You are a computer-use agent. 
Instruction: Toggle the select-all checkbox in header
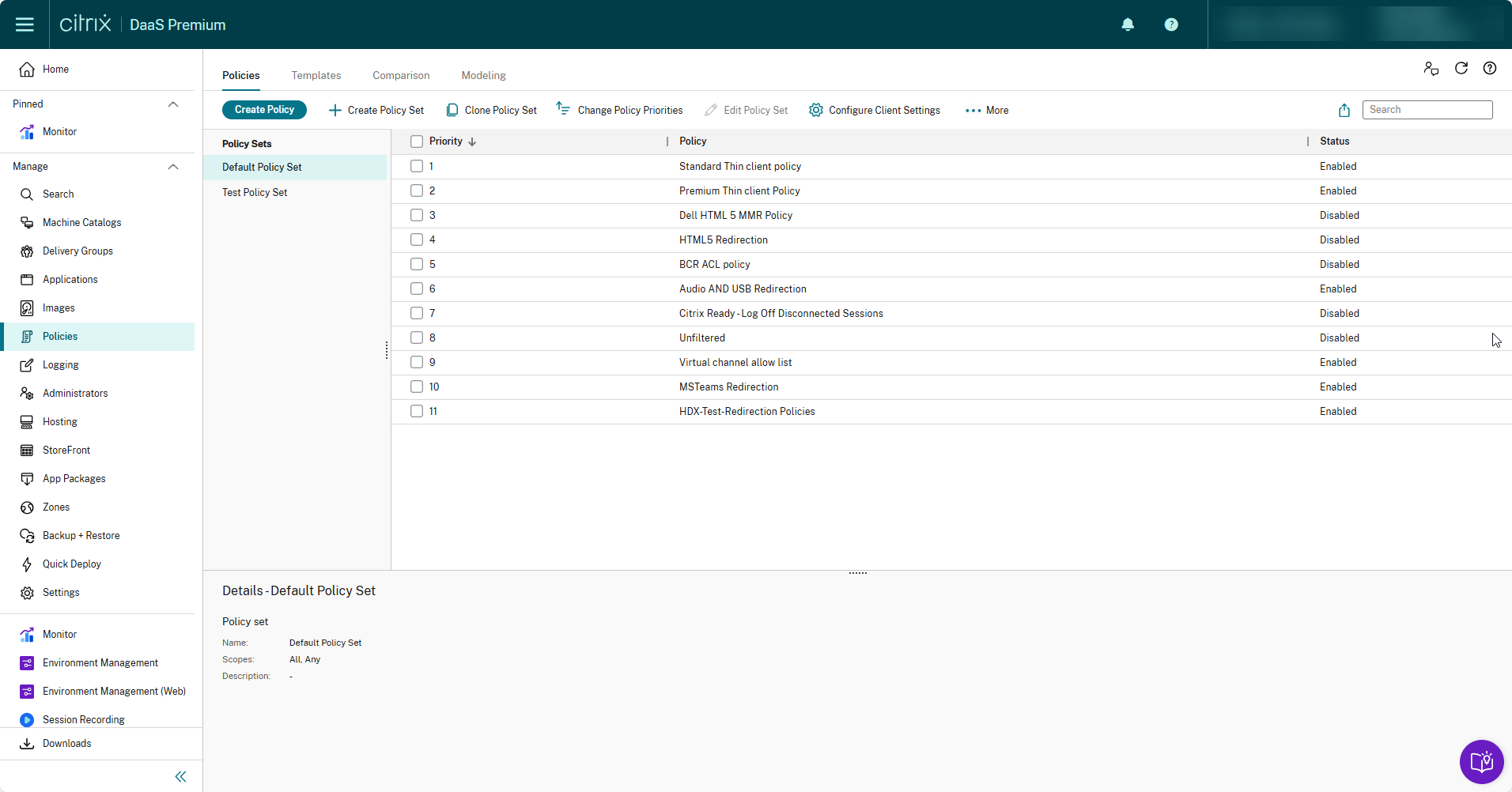click(x=417, y=141)
